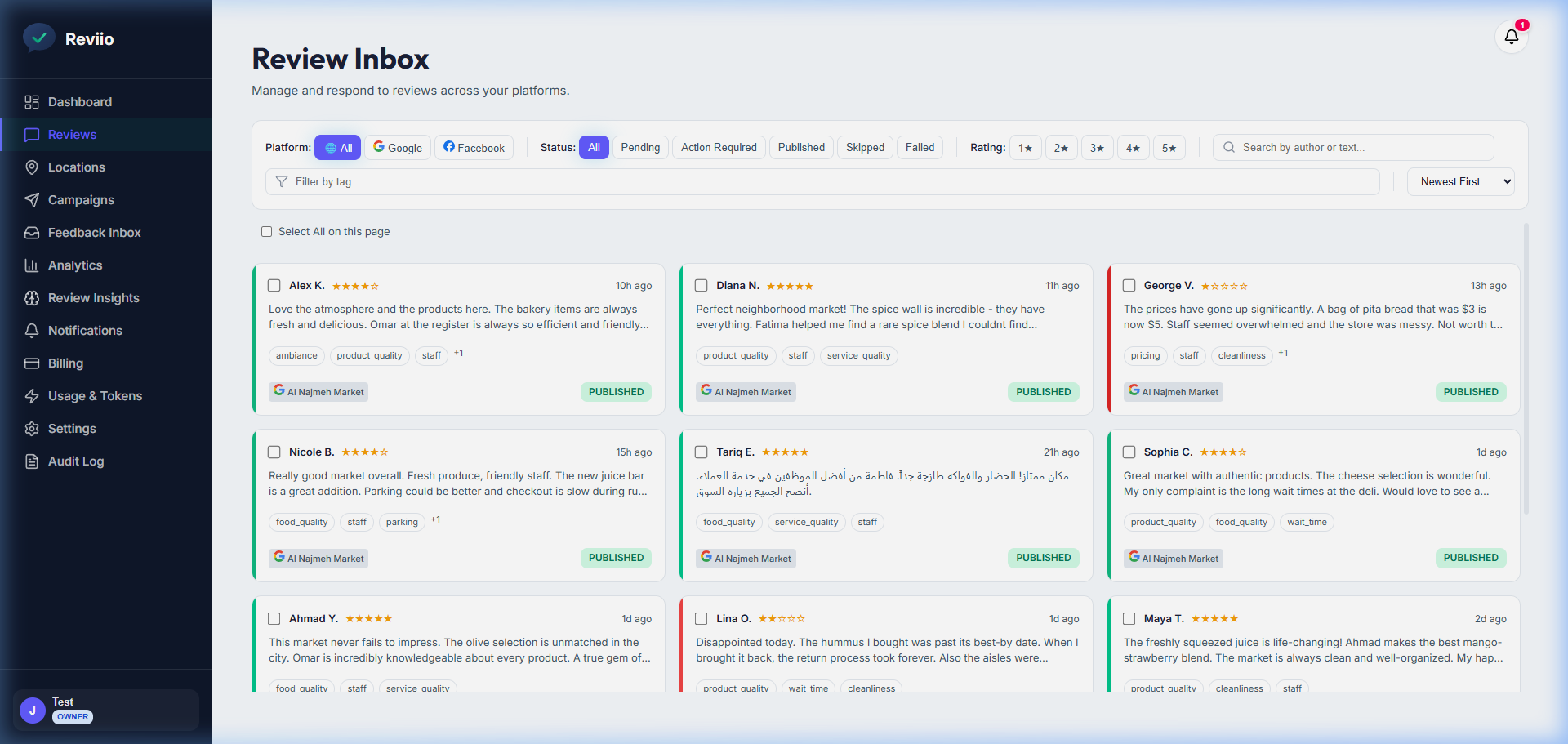The width and height of the screenshot is (1568, 744).
Task: Click the user avatar J
Action: (33, 711)
